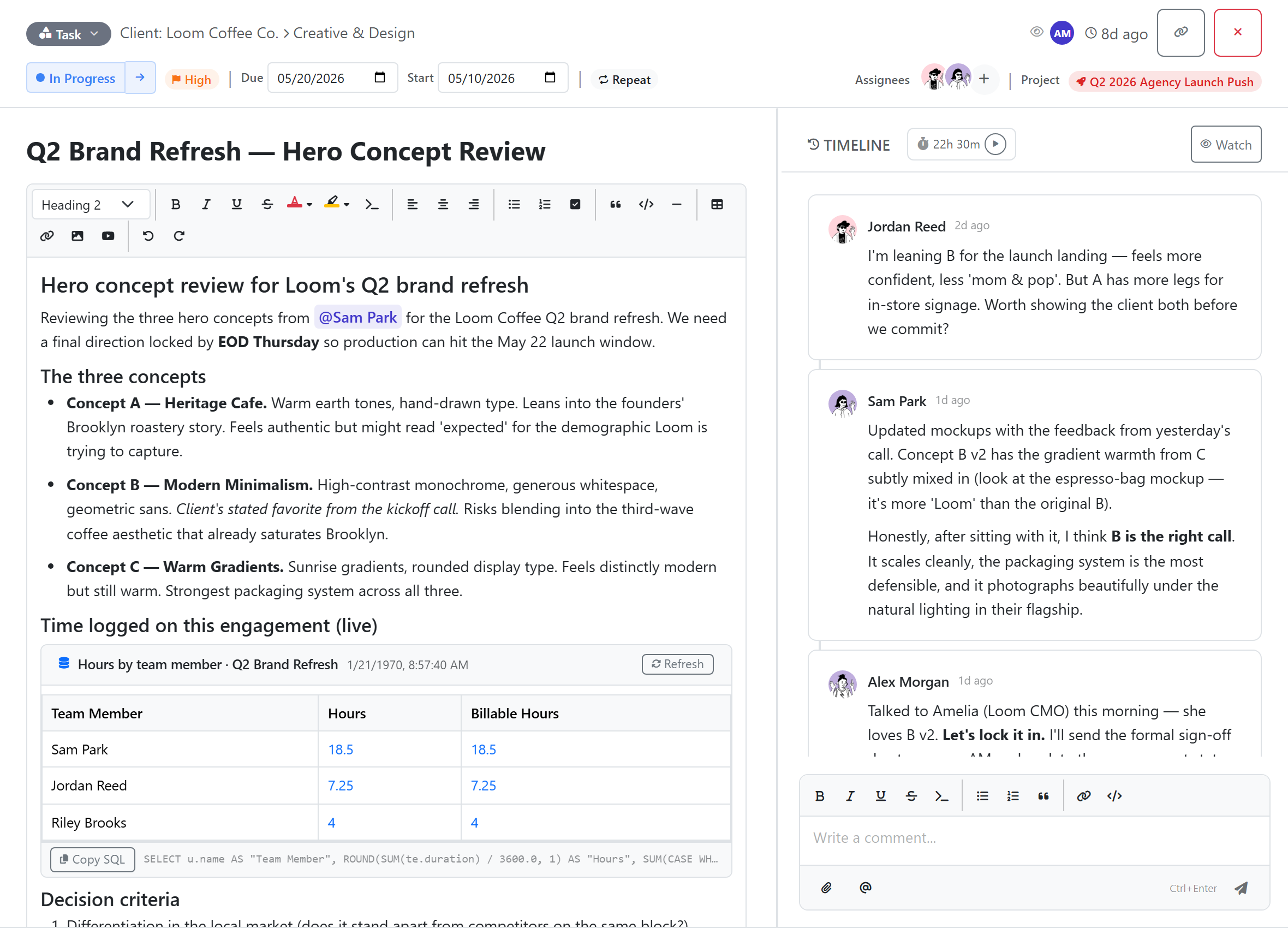Click the inline code prompt icon in description toolbar

coord(372,205)
